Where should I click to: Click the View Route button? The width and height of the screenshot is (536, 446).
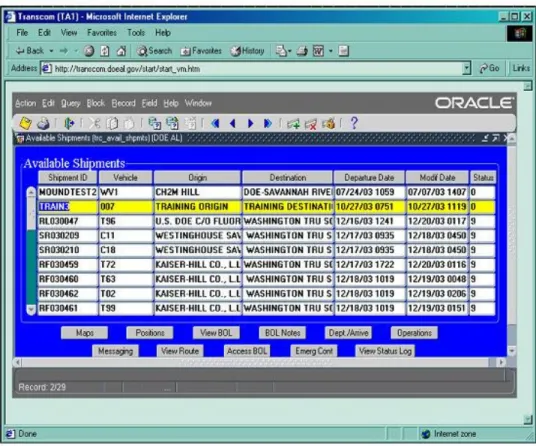[180, 351]
